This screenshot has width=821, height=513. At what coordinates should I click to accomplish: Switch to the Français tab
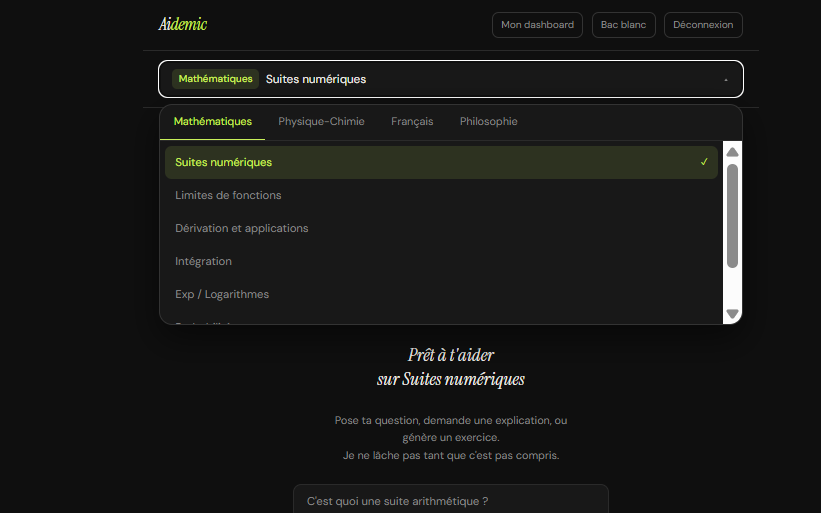(x=412, y=121)
